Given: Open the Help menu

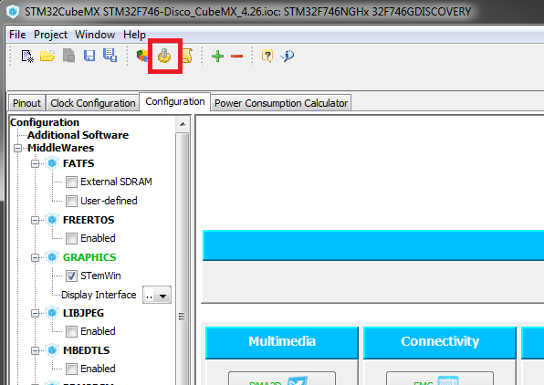Looking at the screenshot, I should (135, 35).
